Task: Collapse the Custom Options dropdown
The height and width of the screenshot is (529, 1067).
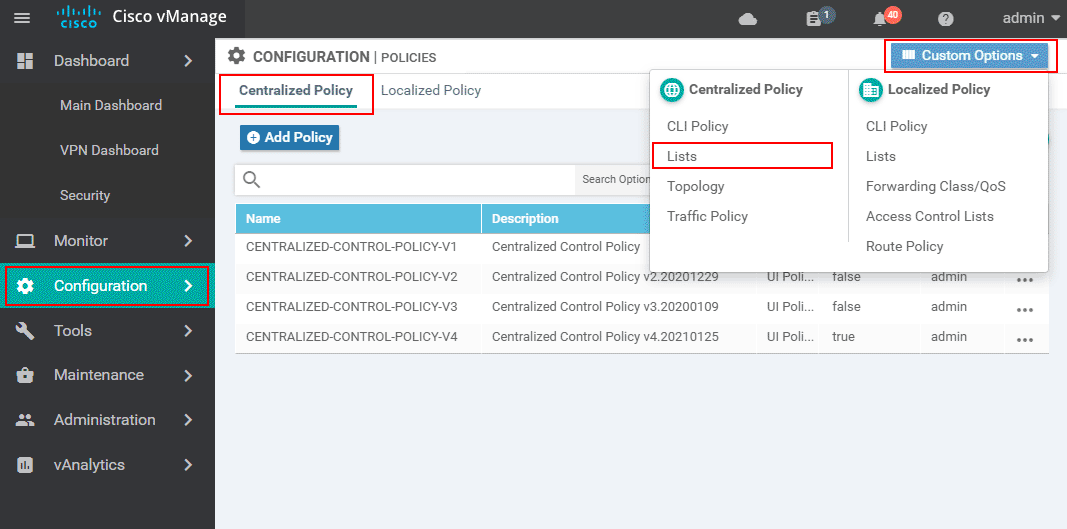Action: [970, 56]
